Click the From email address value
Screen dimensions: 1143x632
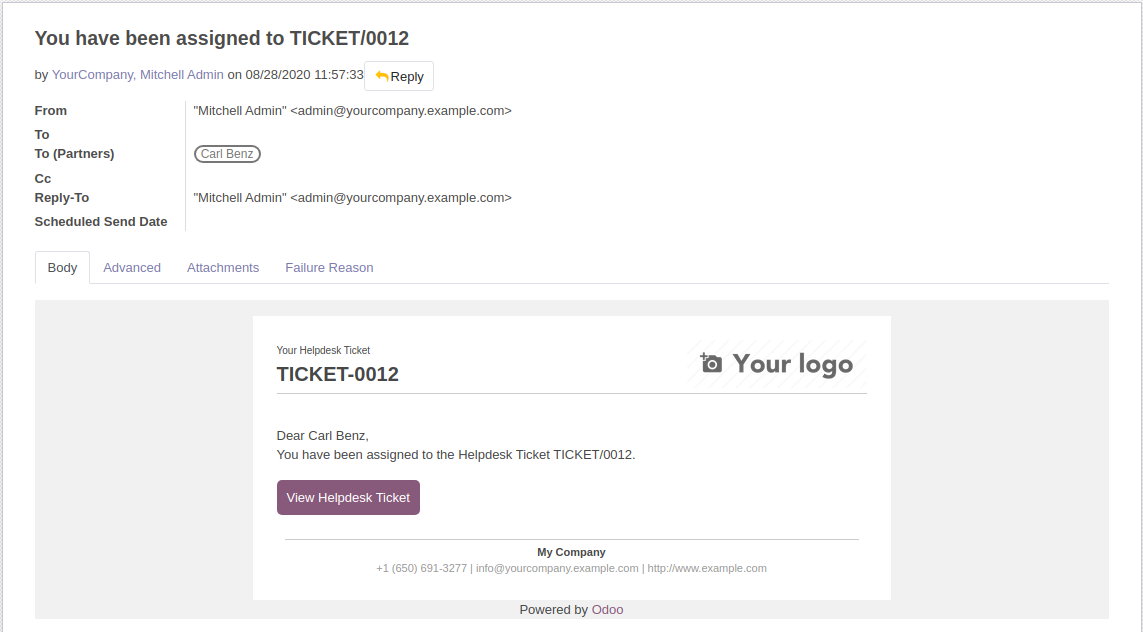click(353, 111)
